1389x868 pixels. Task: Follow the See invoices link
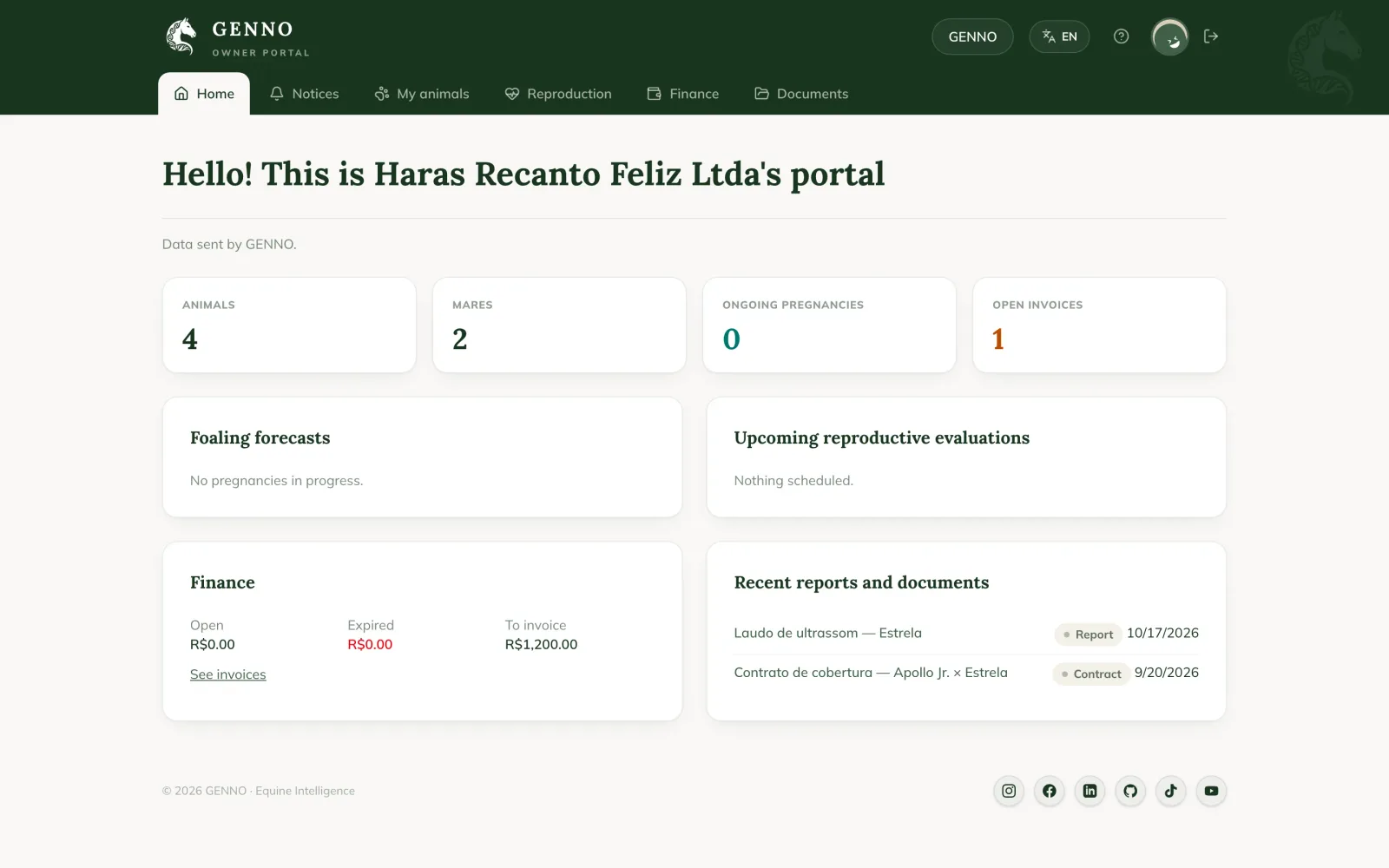pos(228,674)
